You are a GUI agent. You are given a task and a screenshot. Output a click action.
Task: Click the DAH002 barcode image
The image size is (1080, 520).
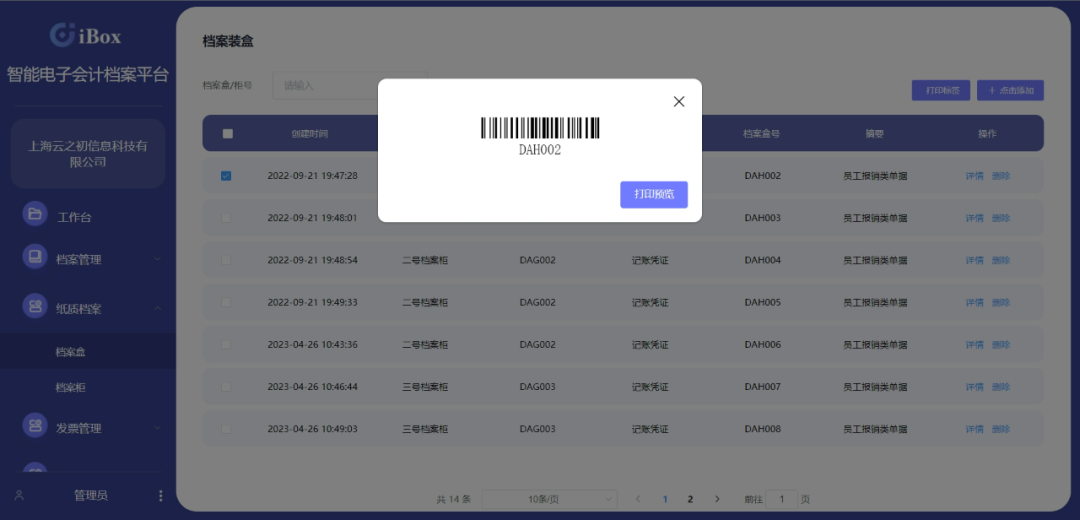pos(540,128)
